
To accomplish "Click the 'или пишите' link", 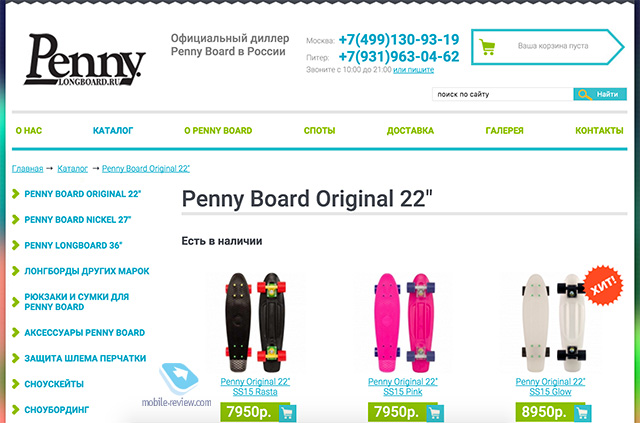I will click(413, 70).
